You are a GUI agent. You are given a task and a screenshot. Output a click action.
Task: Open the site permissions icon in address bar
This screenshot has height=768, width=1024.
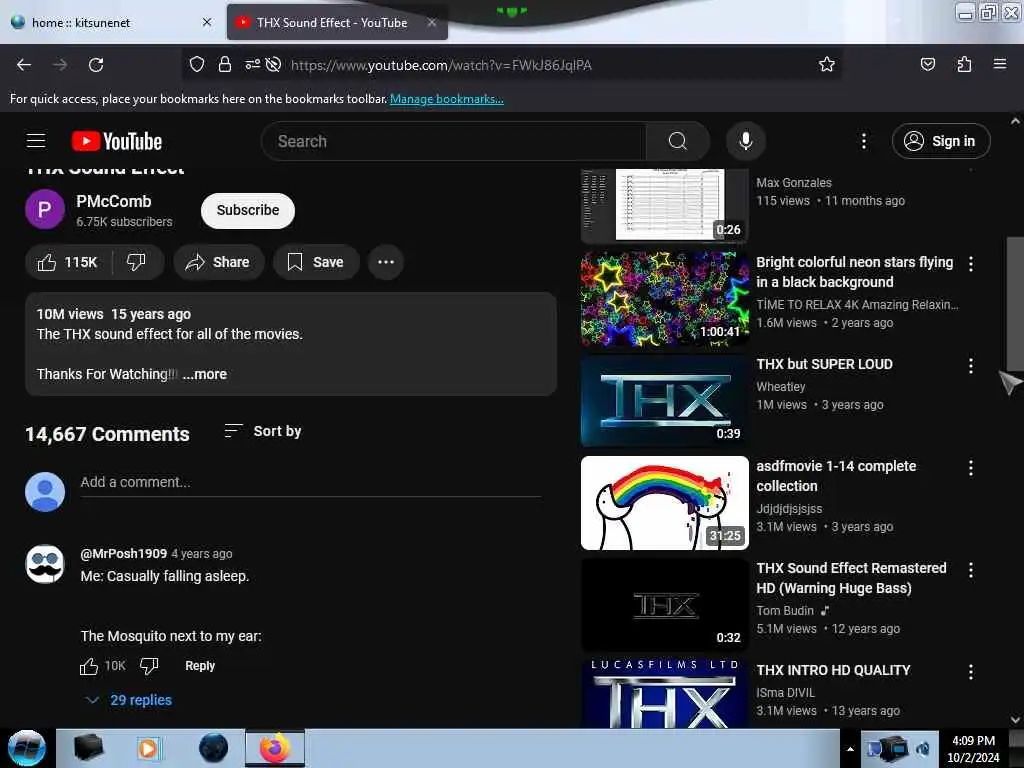pyautogui.click(x=252, y=64)
